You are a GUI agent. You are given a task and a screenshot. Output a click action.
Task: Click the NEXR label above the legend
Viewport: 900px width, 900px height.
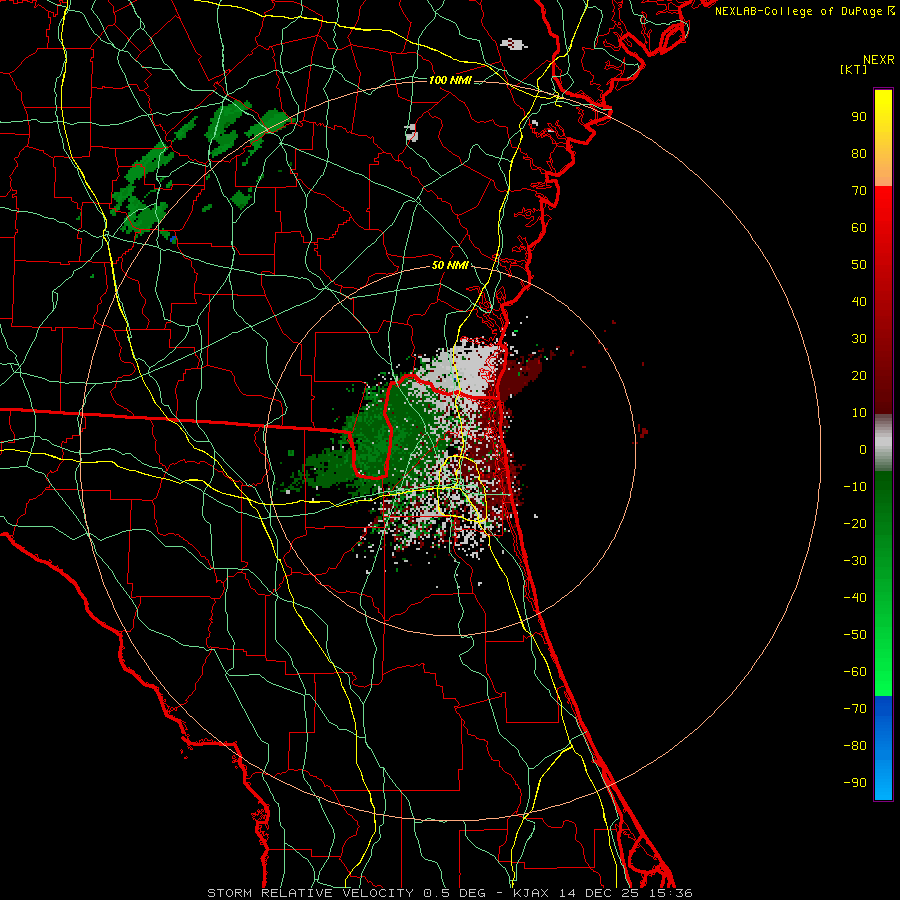(x=879, y=60)
